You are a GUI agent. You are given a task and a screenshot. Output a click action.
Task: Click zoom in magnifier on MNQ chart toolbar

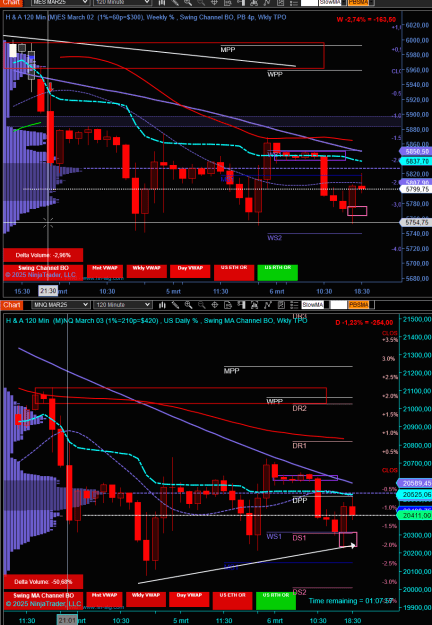click(189, 305)
